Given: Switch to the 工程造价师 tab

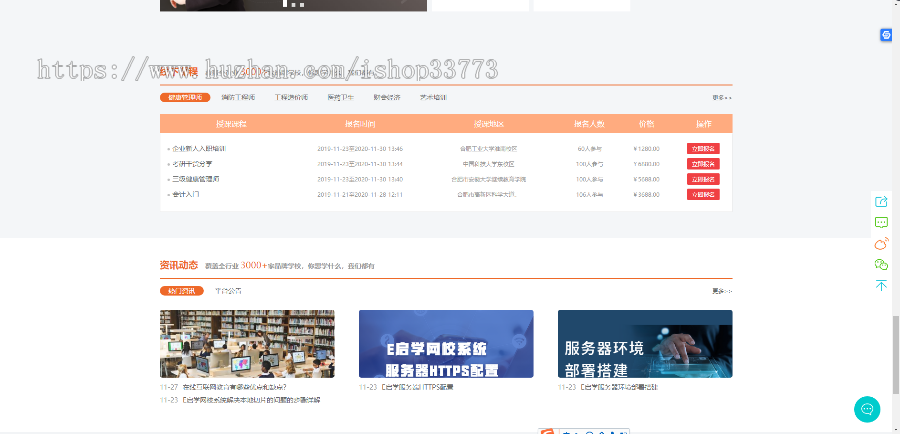Looking at the screenshot, I should point(291,98).
